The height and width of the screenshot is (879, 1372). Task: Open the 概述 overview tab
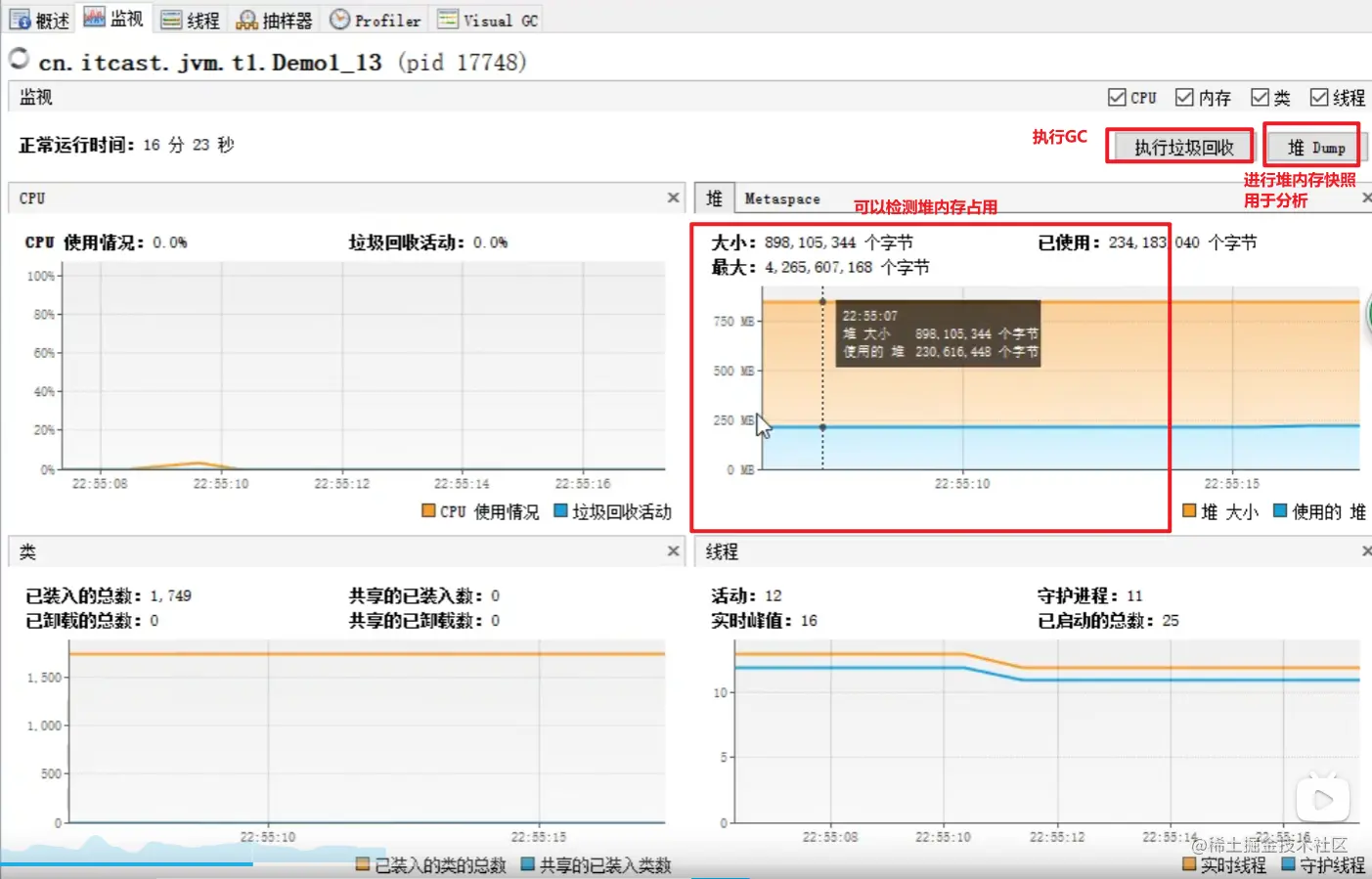click(39, 20)
